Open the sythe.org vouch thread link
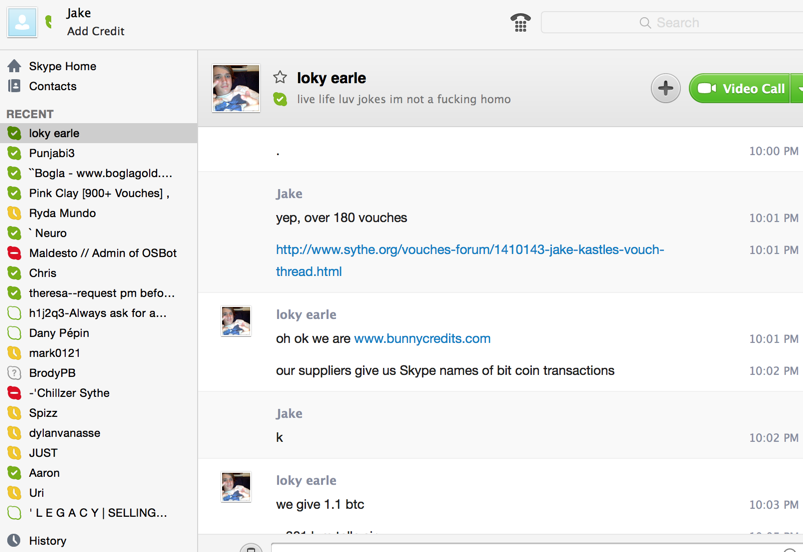This screenshot has width=803, height=552. point(470,260)
